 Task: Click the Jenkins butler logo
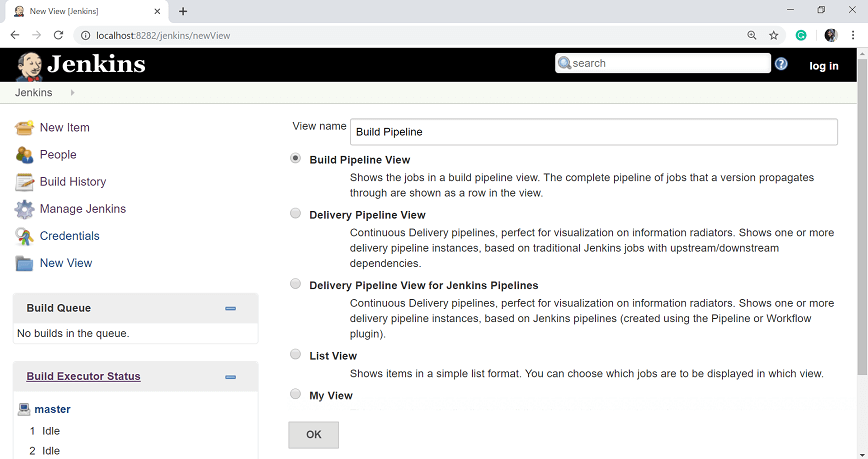click(29, 66)
